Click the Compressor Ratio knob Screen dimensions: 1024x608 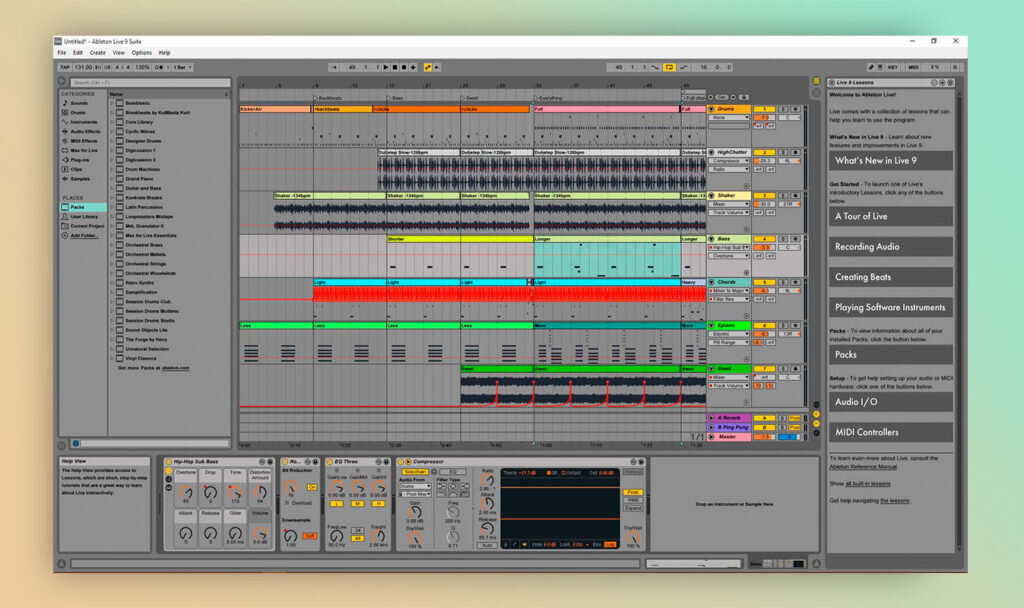(487, 480)
